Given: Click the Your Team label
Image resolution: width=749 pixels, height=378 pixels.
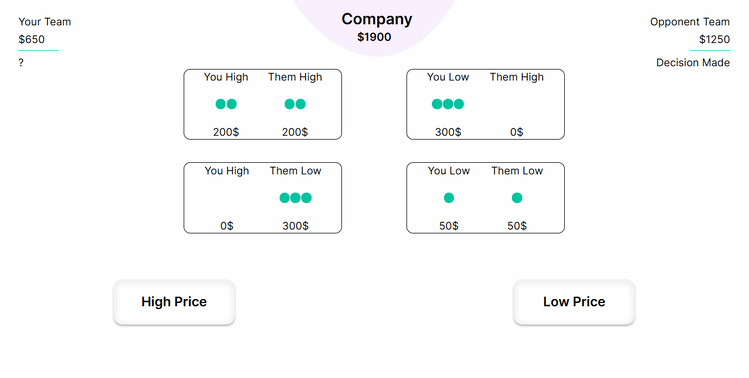Looking at the screenshot, I should 44,22.
